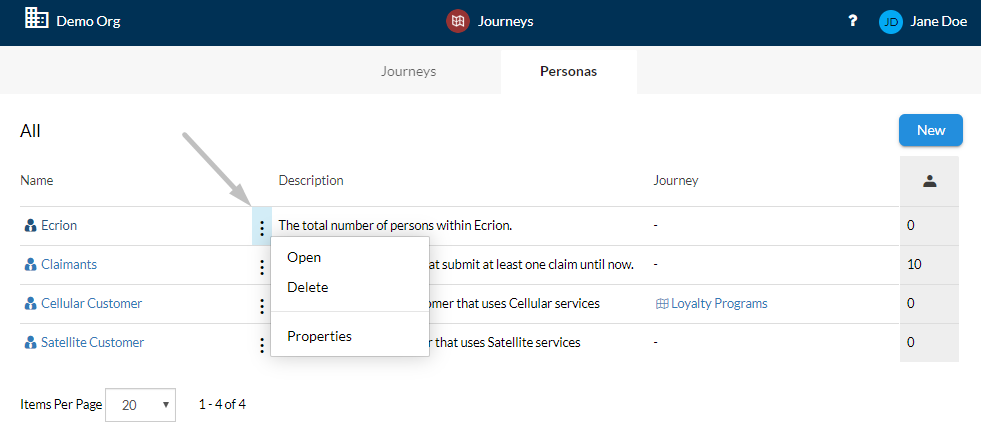Open the red Journeys map icon
This screenshot has height=442, width=981.
458,21
